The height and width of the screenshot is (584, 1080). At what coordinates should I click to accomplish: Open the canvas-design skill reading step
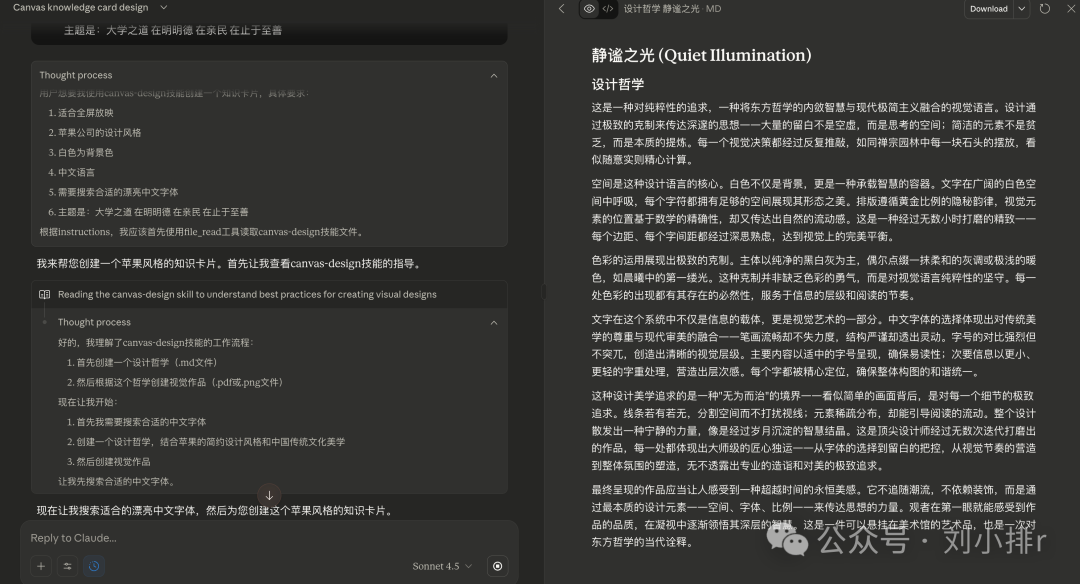coord(247,295)
